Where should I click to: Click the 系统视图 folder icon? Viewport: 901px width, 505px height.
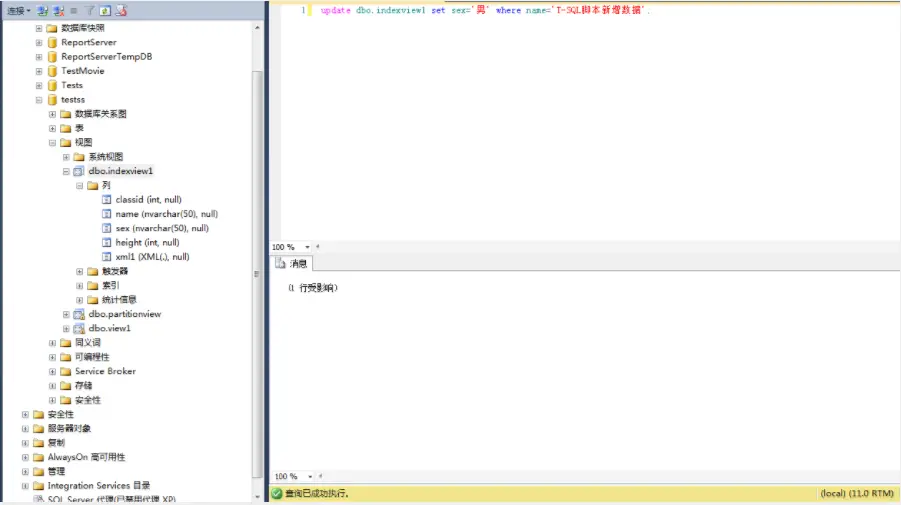79,157
